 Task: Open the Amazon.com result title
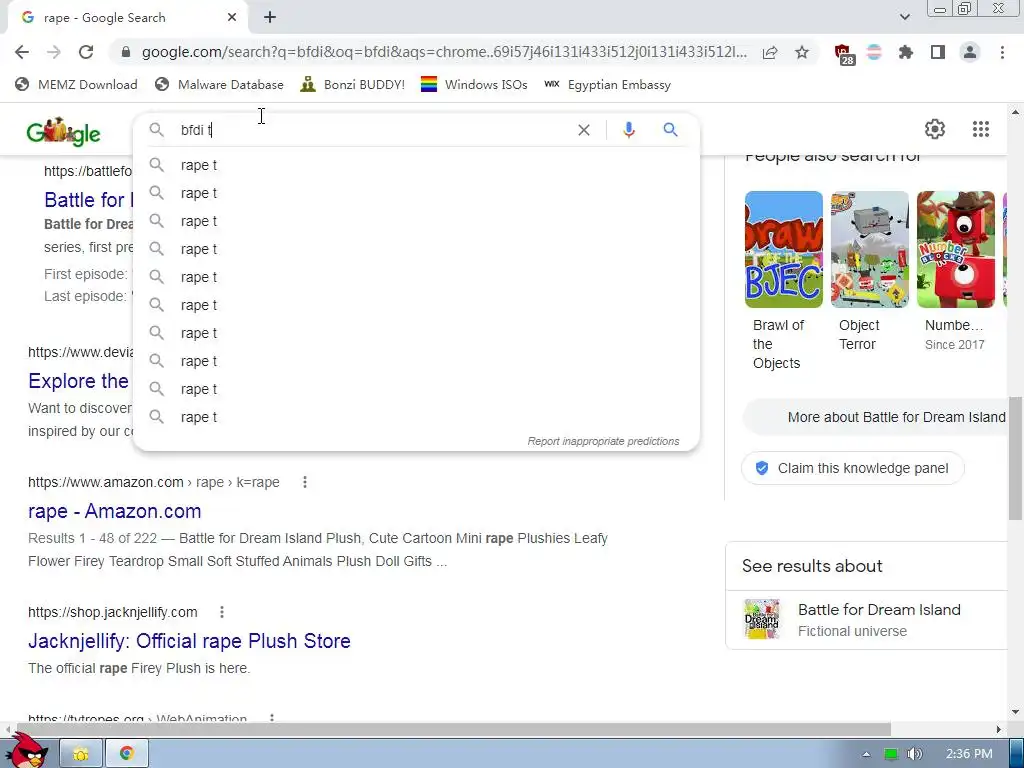click(x=115, y=511)
